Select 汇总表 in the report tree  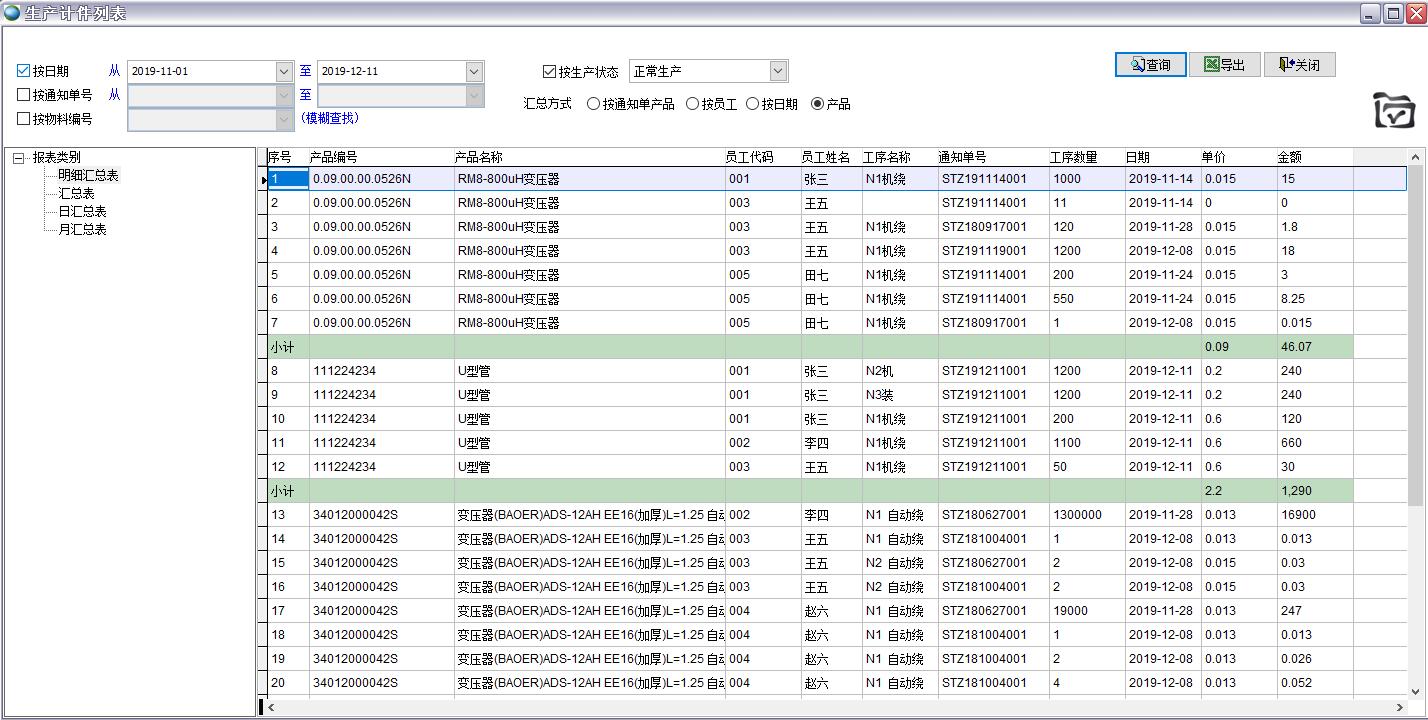[x=76, y=194]
